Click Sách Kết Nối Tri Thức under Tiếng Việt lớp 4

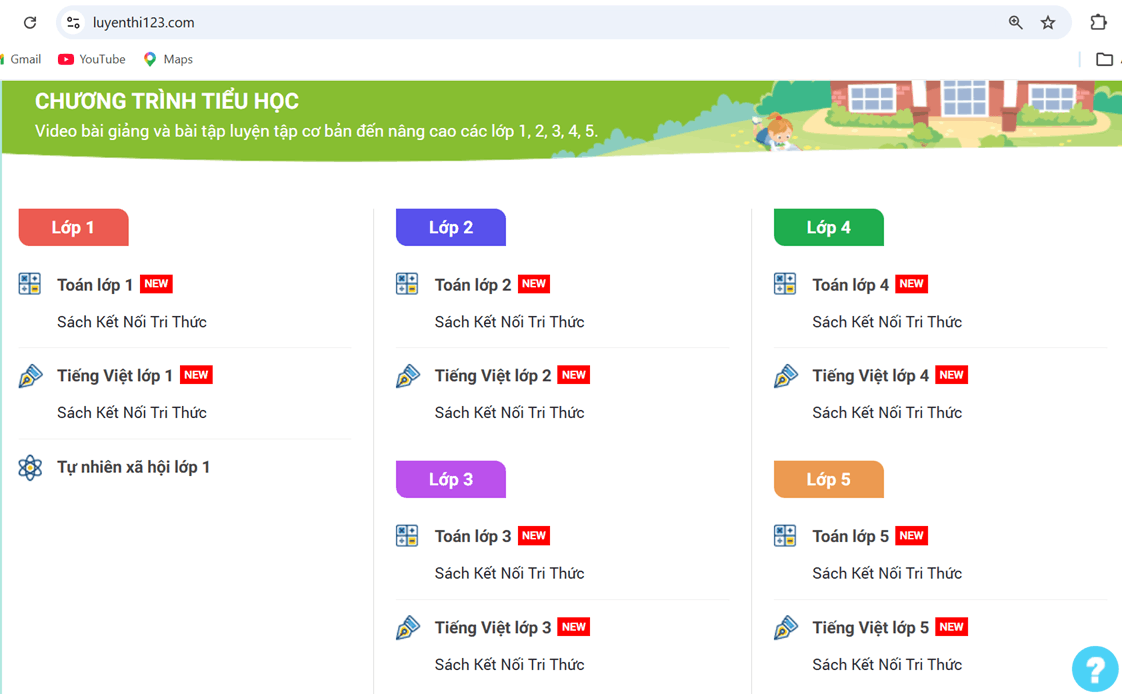point(887,413)
